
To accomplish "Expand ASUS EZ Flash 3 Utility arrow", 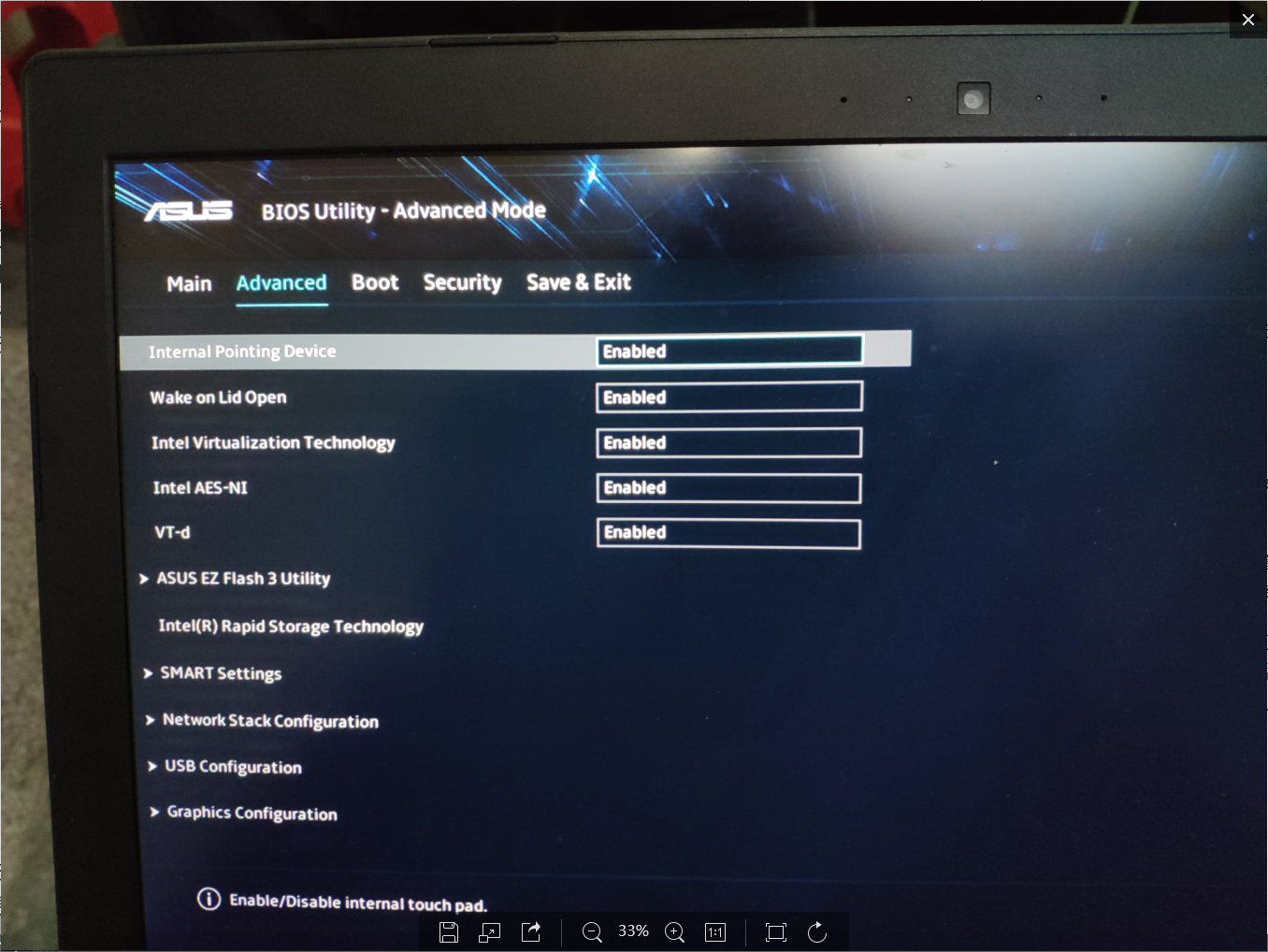I will click(144, 579).
